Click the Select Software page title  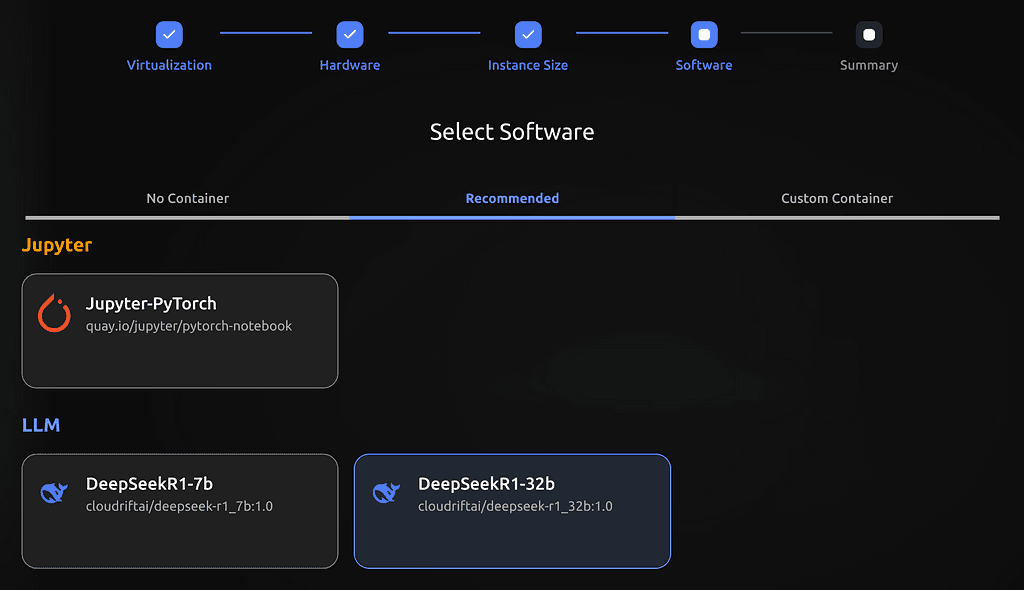click(x=512, y=132)
